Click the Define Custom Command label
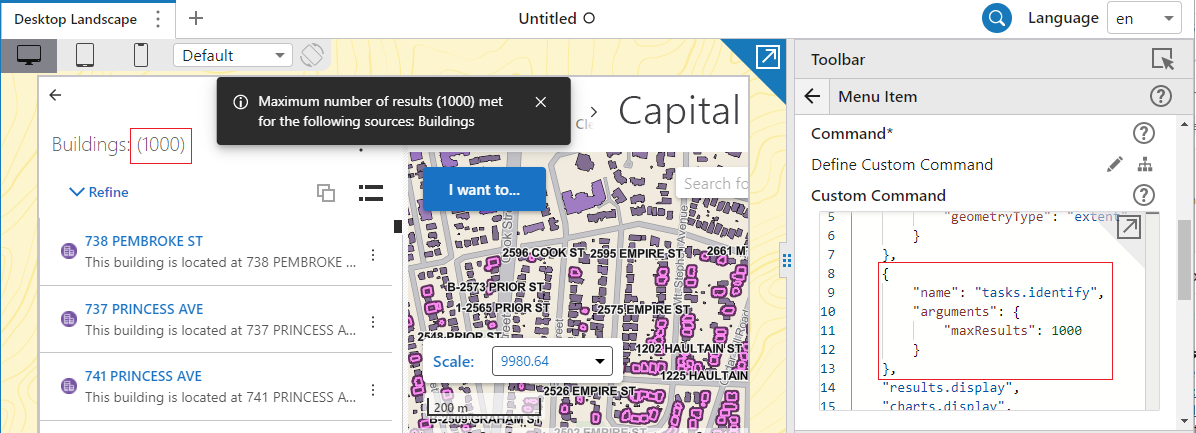 click(x=902, y=165)
